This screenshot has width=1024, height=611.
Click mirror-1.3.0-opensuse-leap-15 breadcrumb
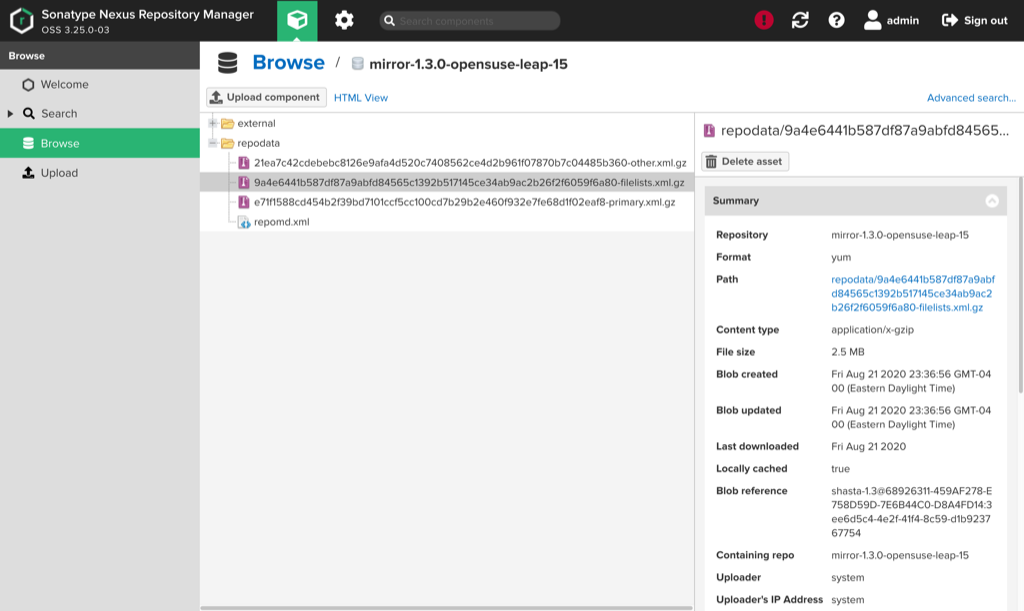(468, 64)
